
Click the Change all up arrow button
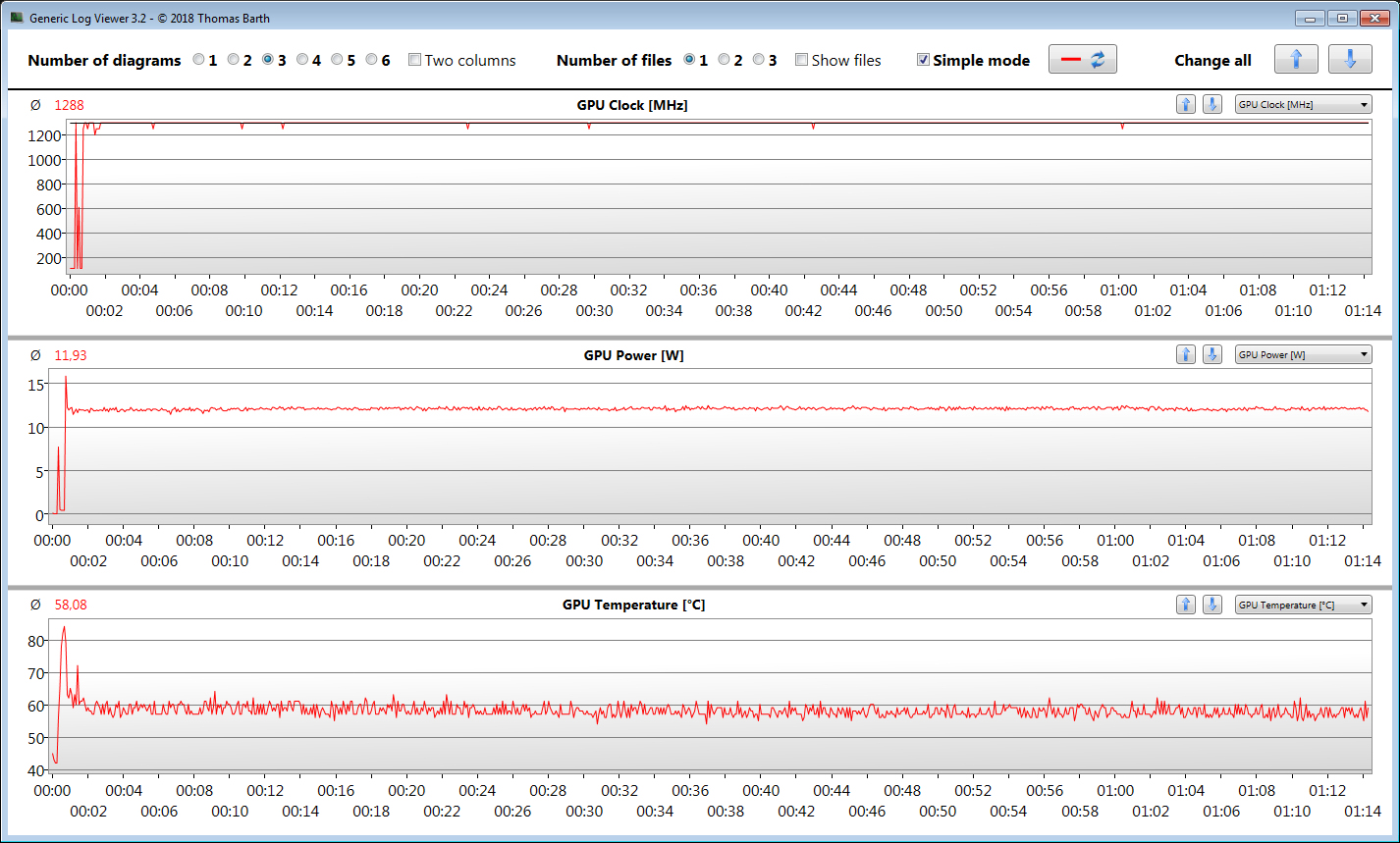[1296, 60]
